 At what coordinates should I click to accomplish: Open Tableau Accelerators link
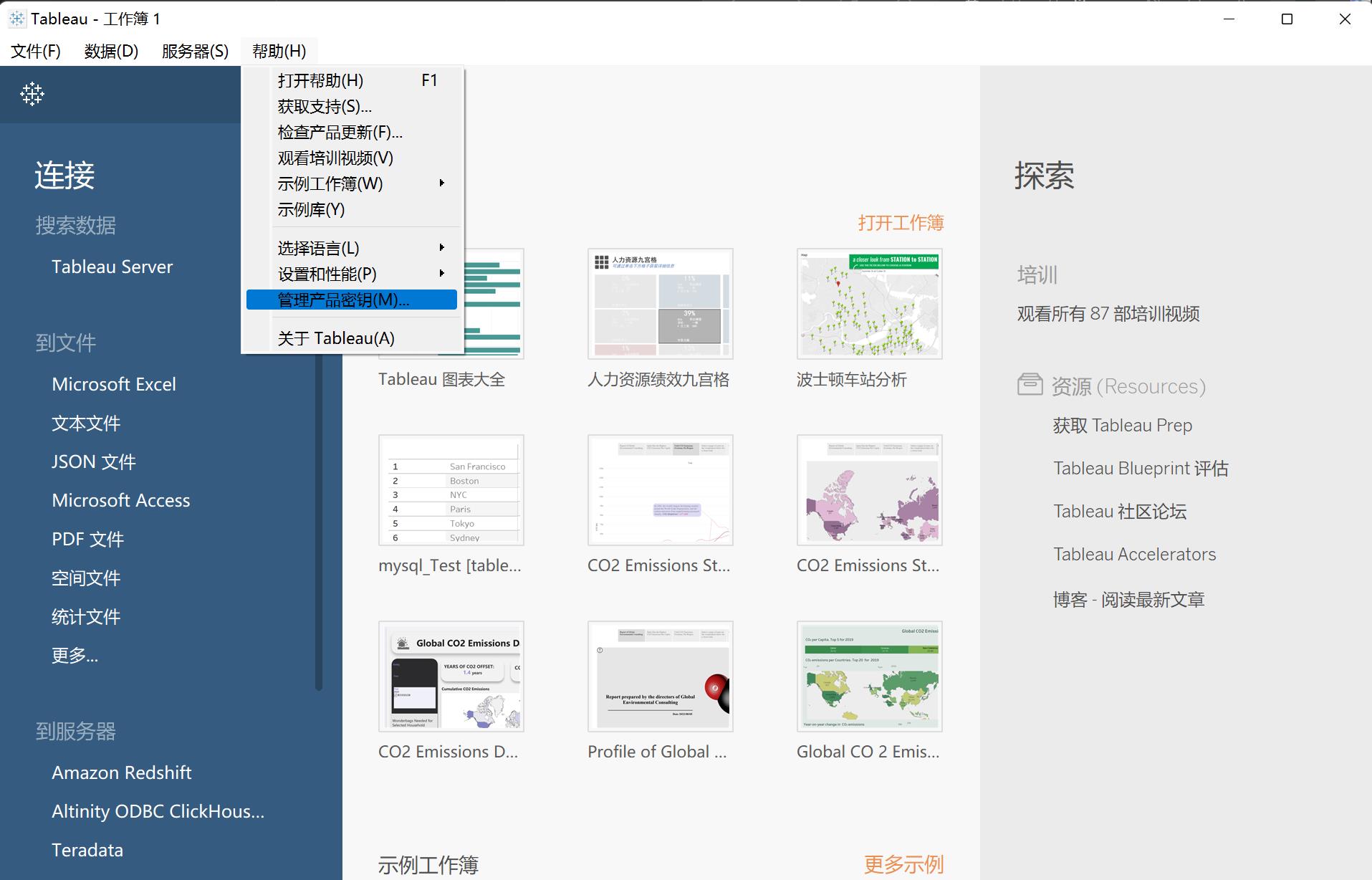pos(1135,554)
